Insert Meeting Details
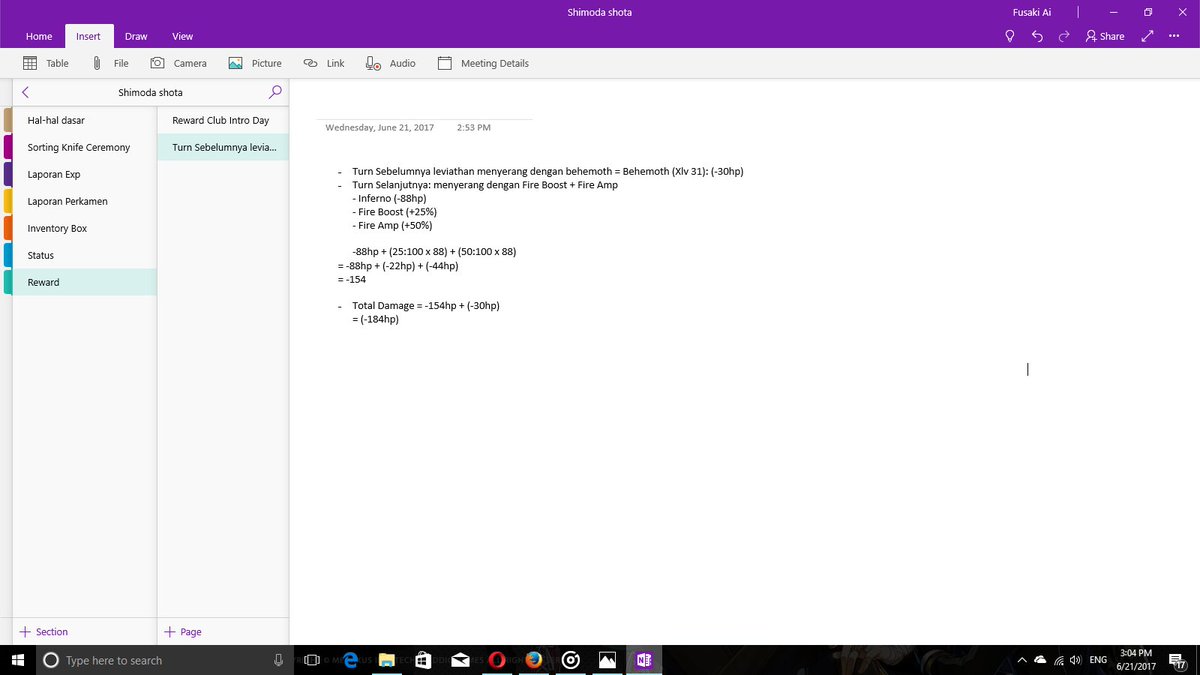The height and width of the screenshot is (675, 1200). [483, 63]
